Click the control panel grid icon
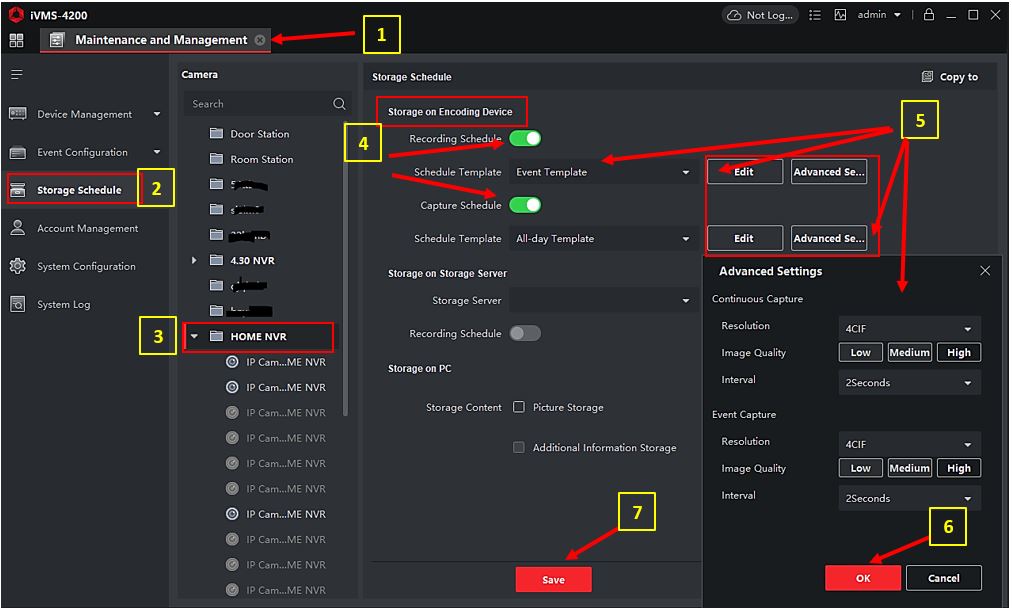1012x612 pixels. click(x=16, y=40)
